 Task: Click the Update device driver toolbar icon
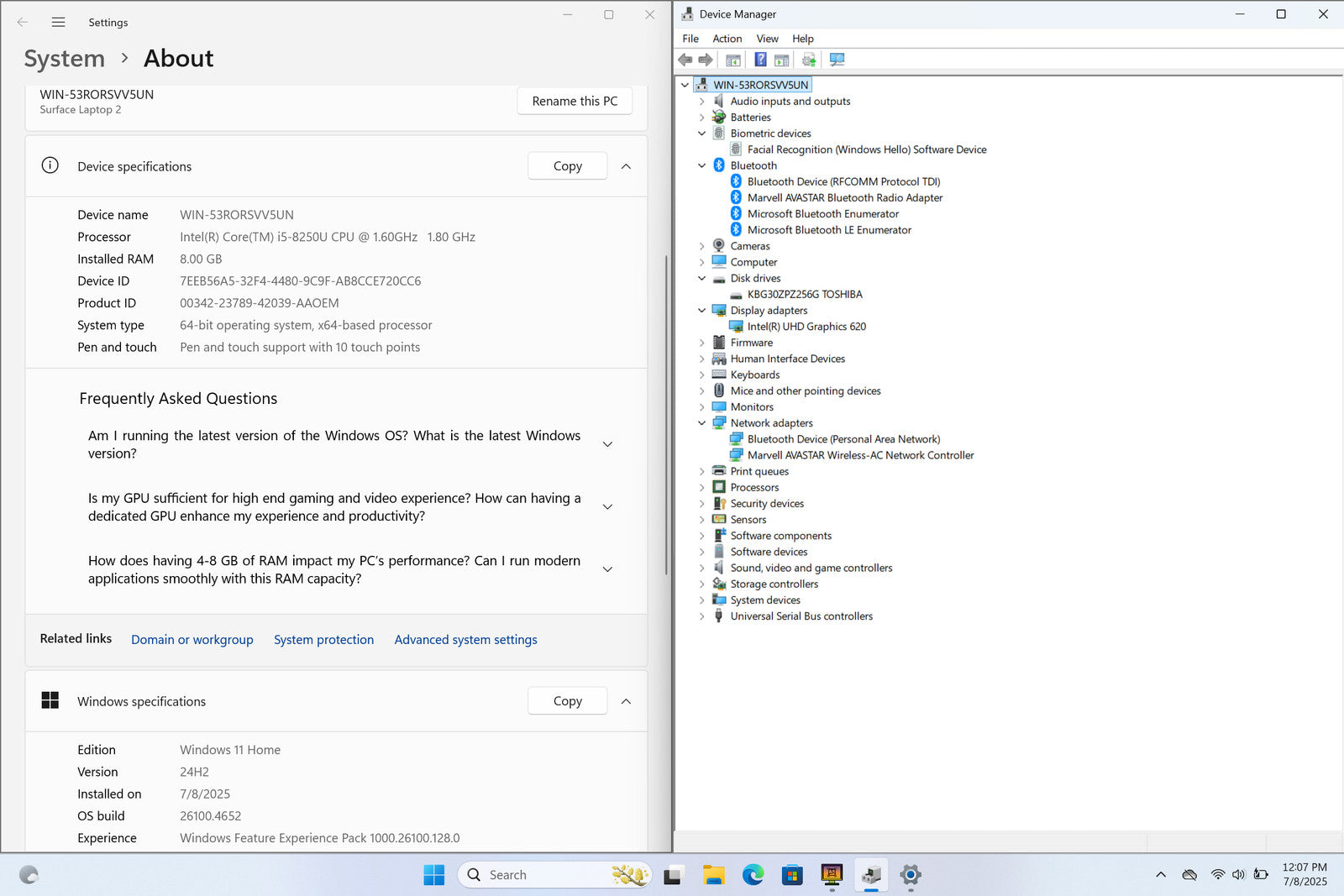[809, 60]
